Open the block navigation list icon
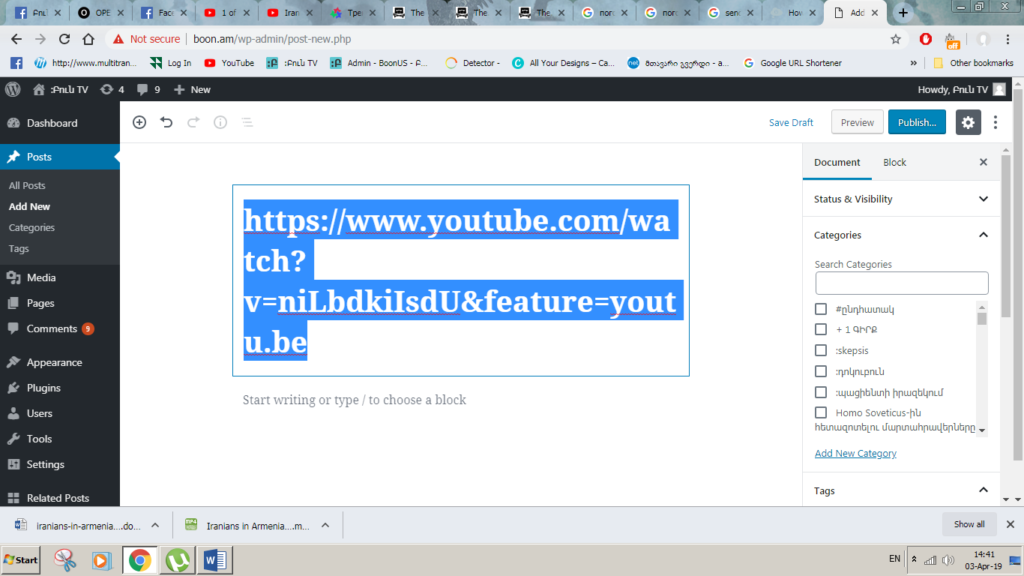 (x=248, y=122)
